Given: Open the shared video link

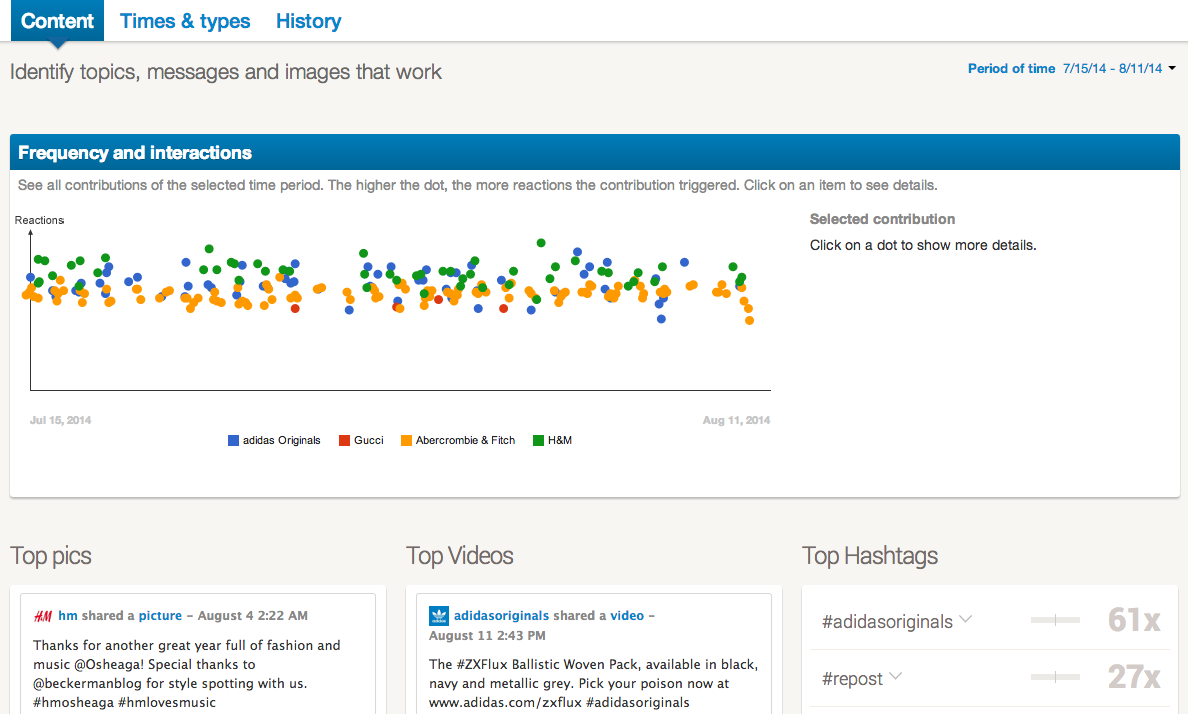Looking at the screenshot, I should point(627,615).
